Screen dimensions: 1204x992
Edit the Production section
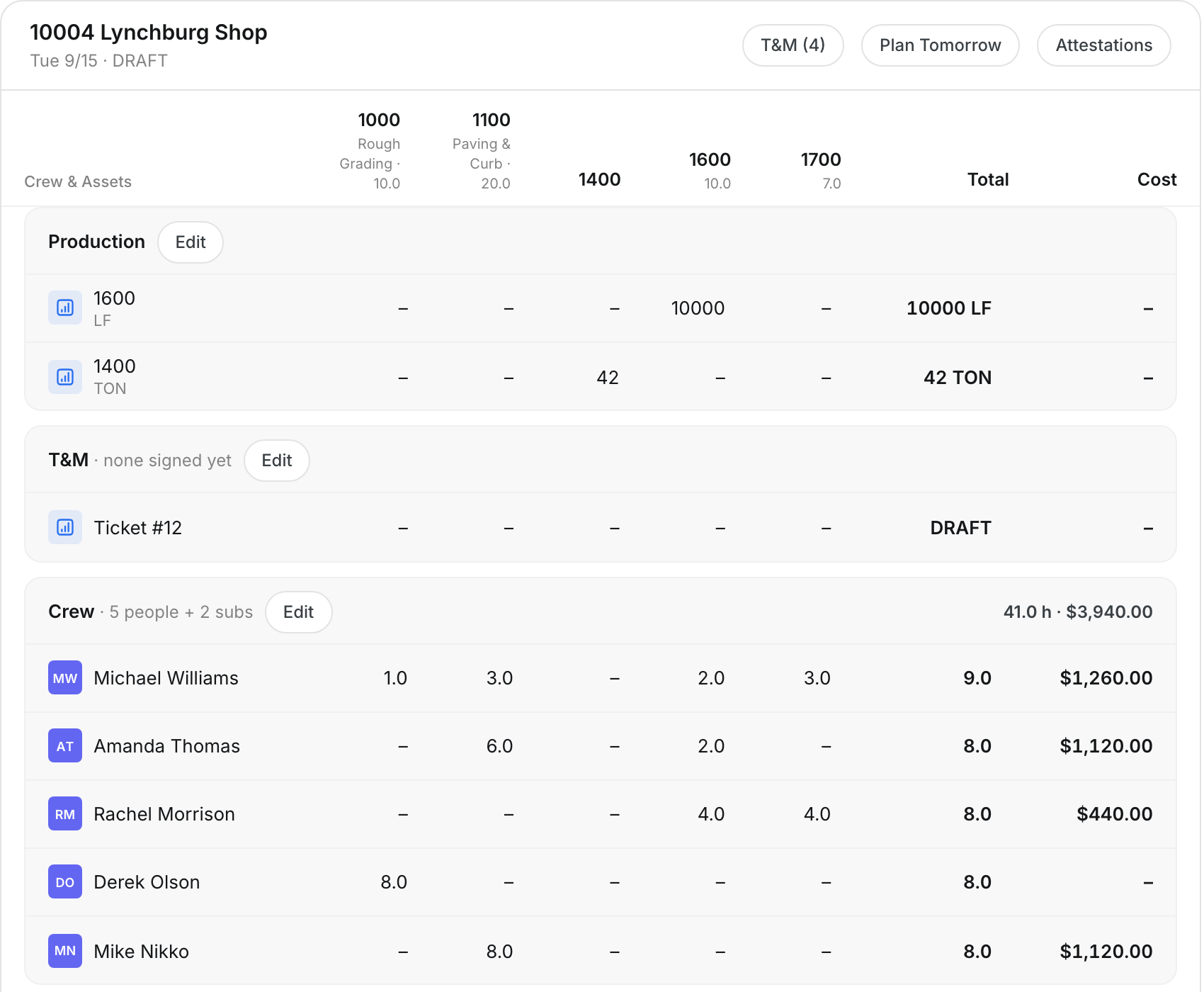191,242
